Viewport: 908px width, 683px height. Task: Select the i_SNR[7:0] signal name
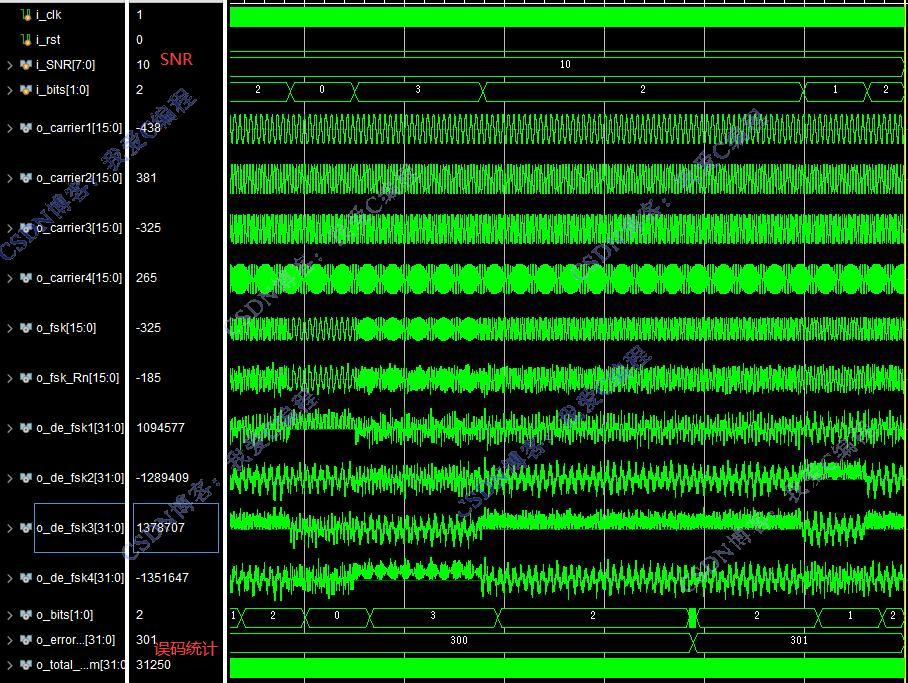(x=65, y=65)
